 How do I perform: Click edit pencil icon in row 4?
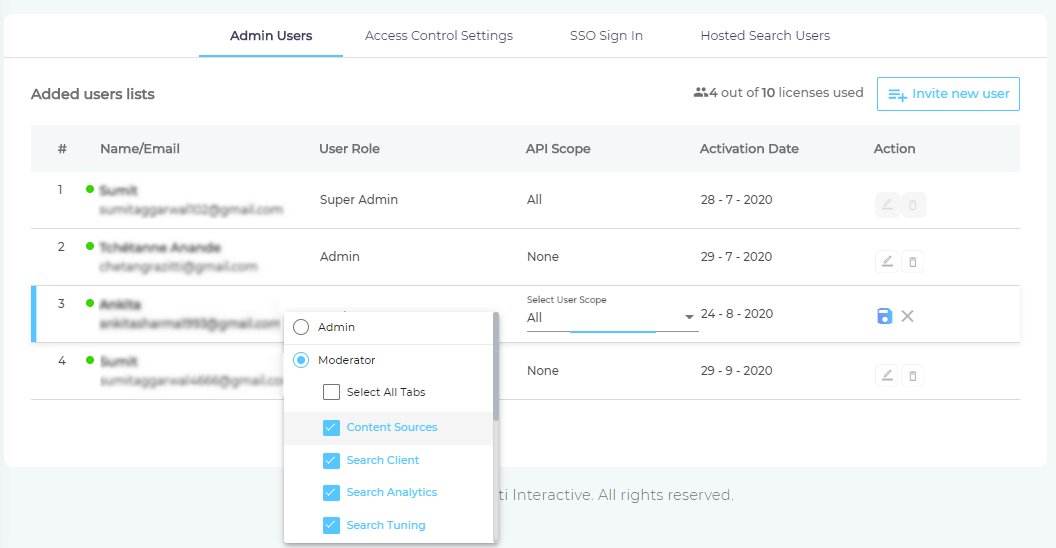tap(886, 376)
